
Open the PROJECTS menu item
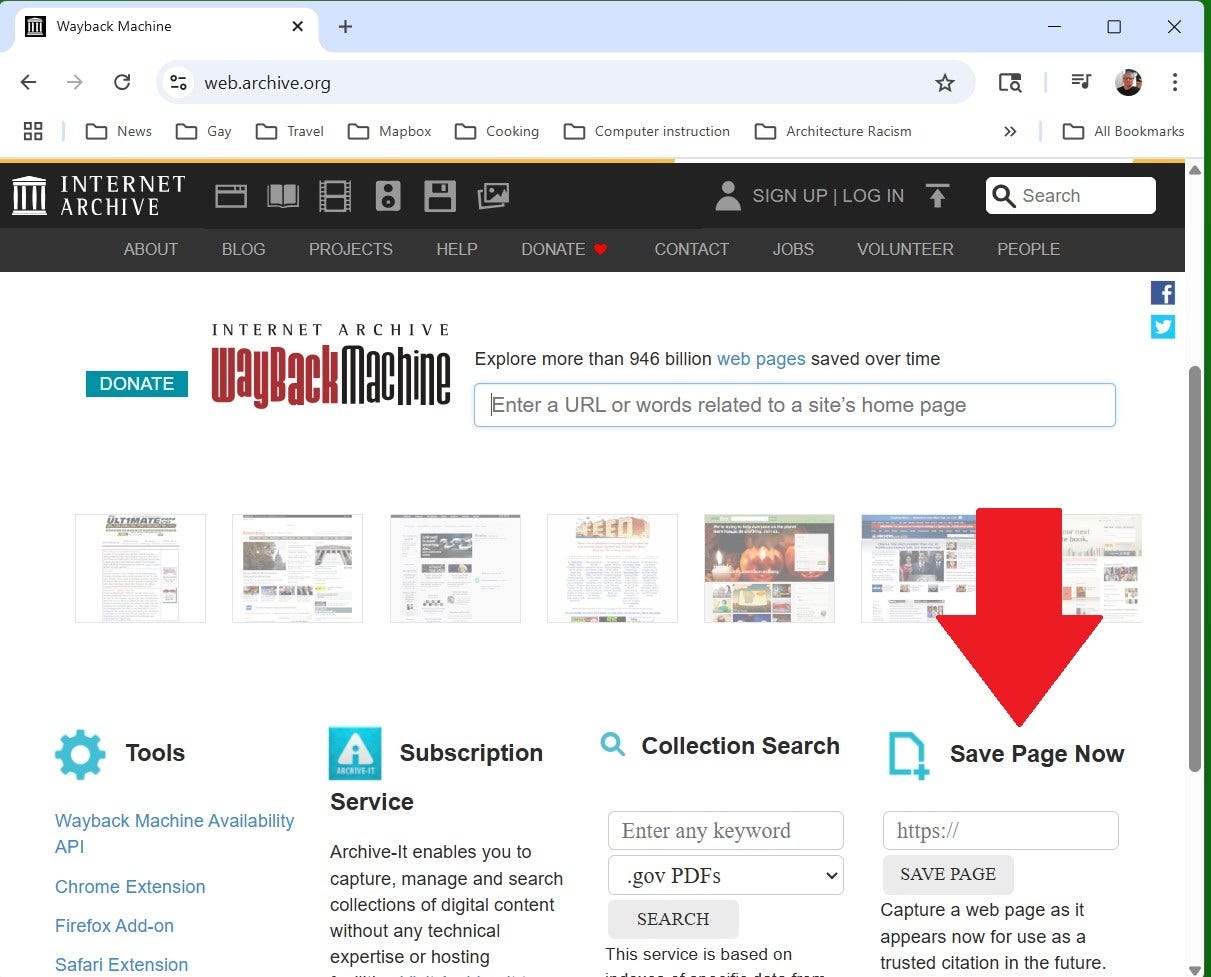[x=351, y=250]
